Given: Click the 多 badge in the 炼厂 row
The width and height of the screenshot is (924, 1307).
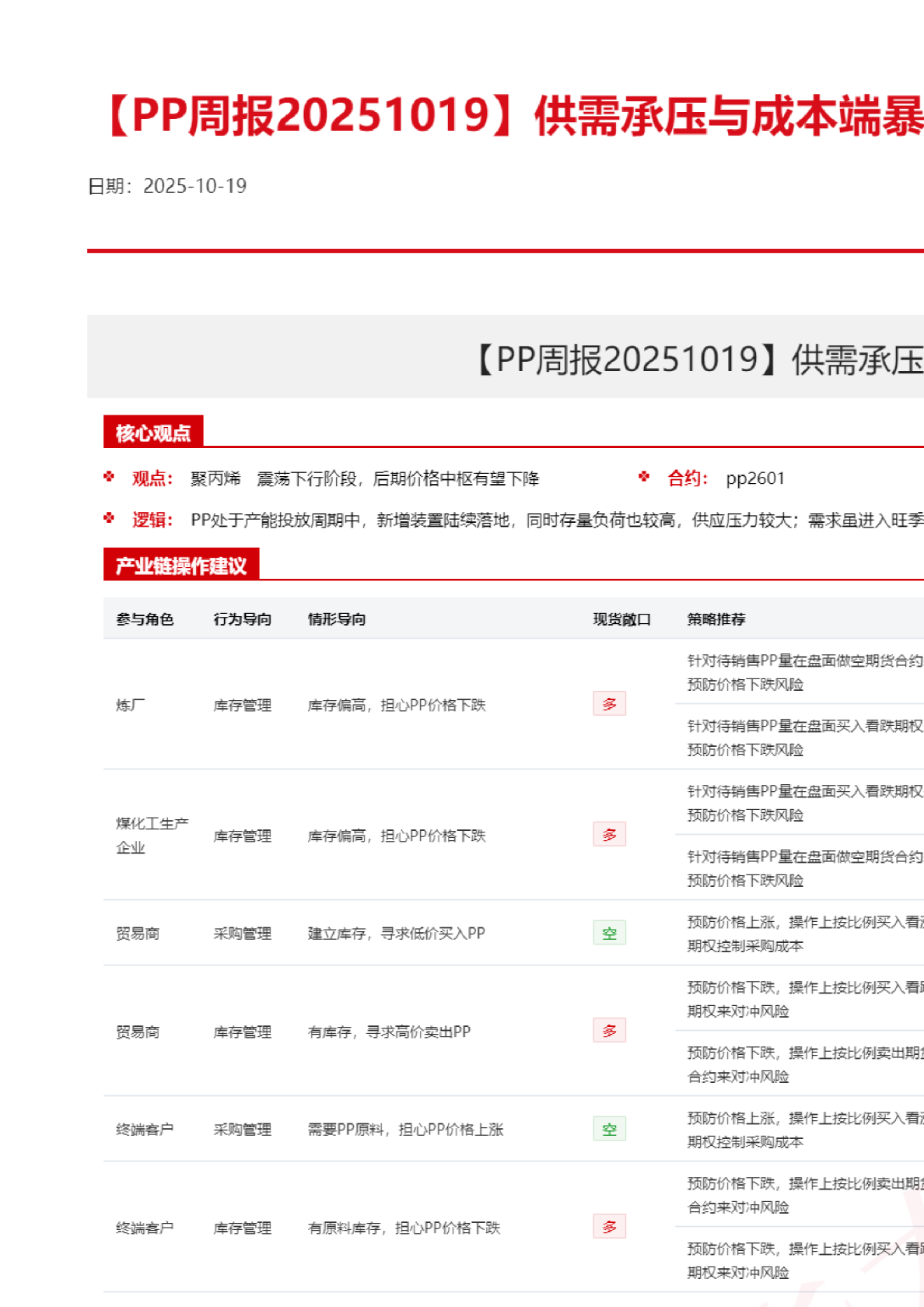Looking at the screenshot, I should 609,704.
